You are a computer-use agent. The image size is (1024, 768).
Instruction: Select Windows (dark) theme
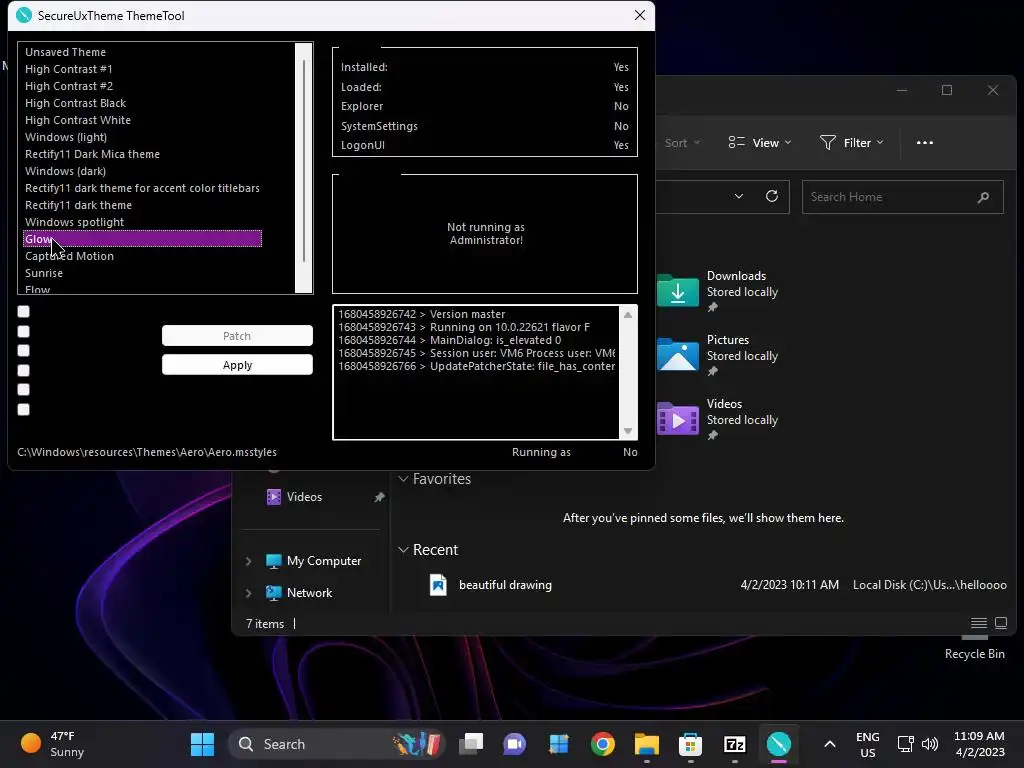pyautogui.click(x=65, y=171)
